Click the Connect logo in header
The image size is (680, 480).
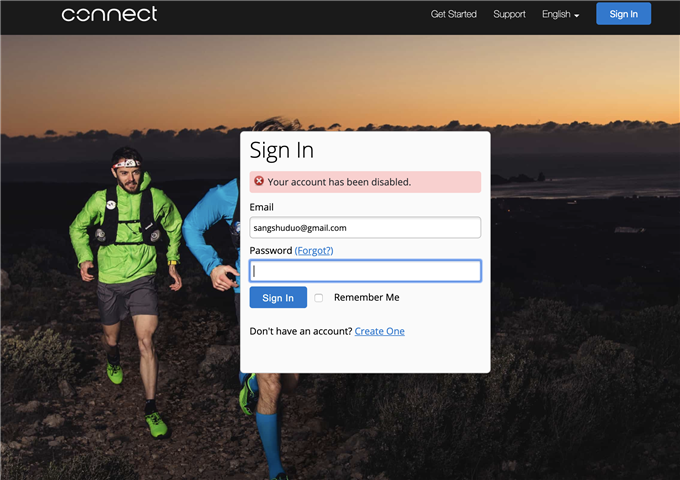point(109,14)
